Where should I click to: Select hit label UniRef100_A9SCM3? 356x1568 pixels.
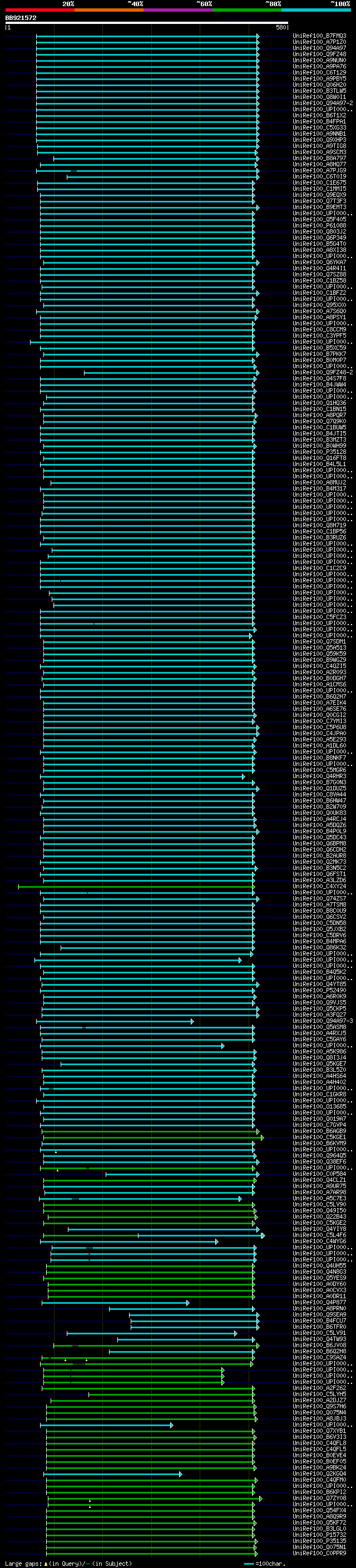[319, 152]
